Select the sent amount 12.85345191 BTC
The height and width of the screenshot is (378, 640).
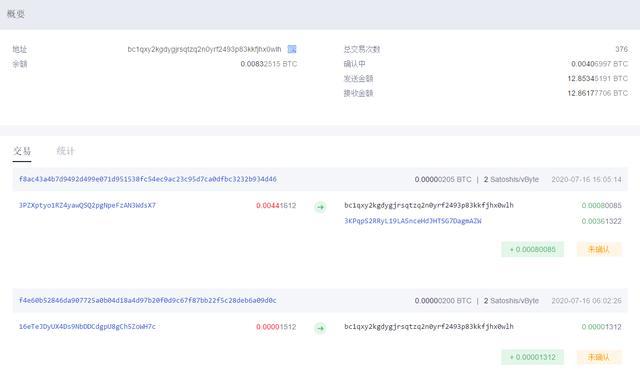point(598,78)
